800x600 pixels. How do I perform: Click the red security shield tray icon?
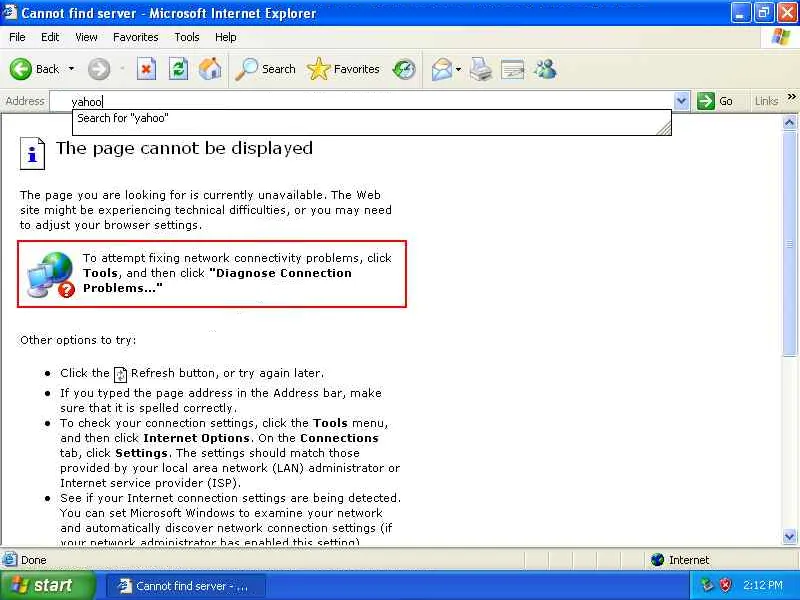point(725,585)
